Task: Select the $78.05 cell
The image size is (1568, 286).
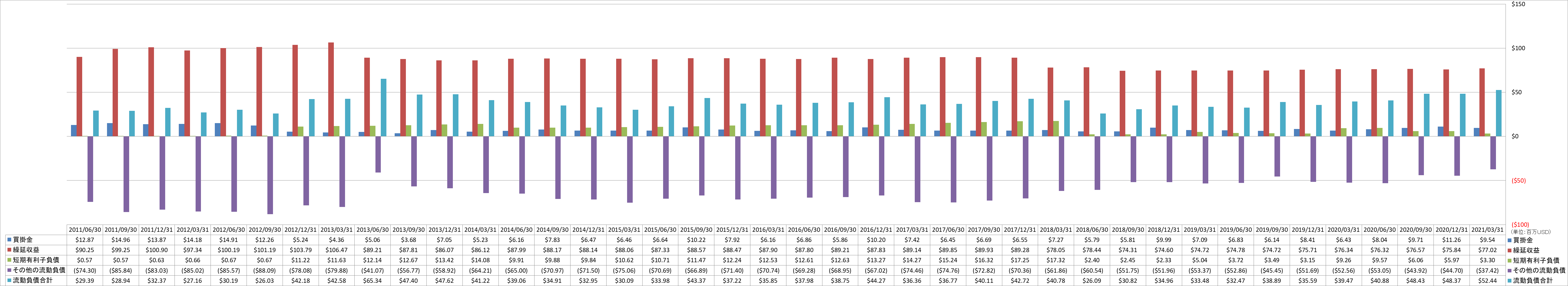Action: (1056, 250)
